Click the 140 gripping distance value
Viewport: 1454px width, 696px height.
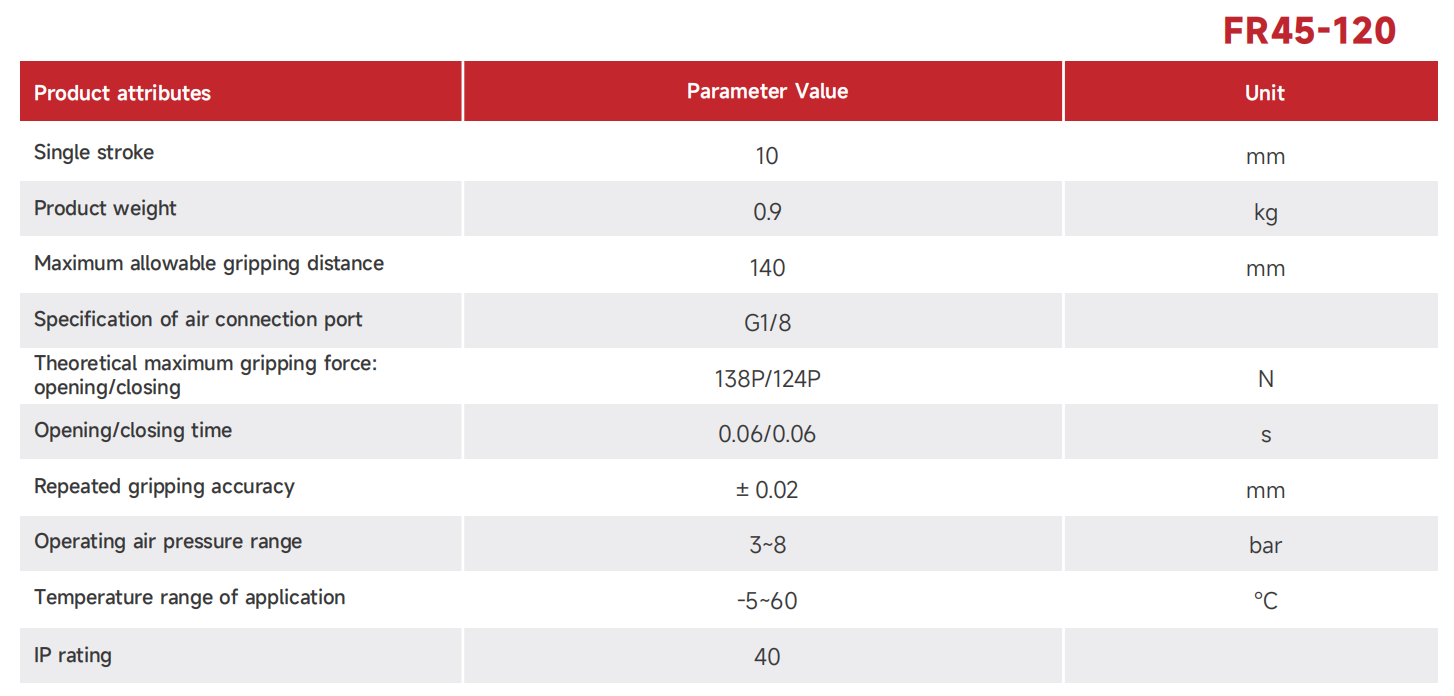767,268
